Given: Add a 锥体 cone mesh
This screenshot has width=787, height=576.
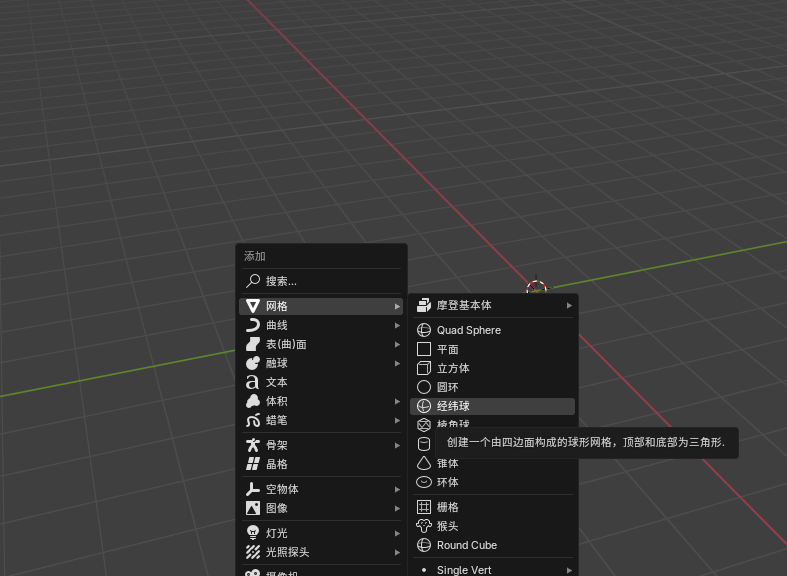Looking at the screenshot, I should click(492, 463).
